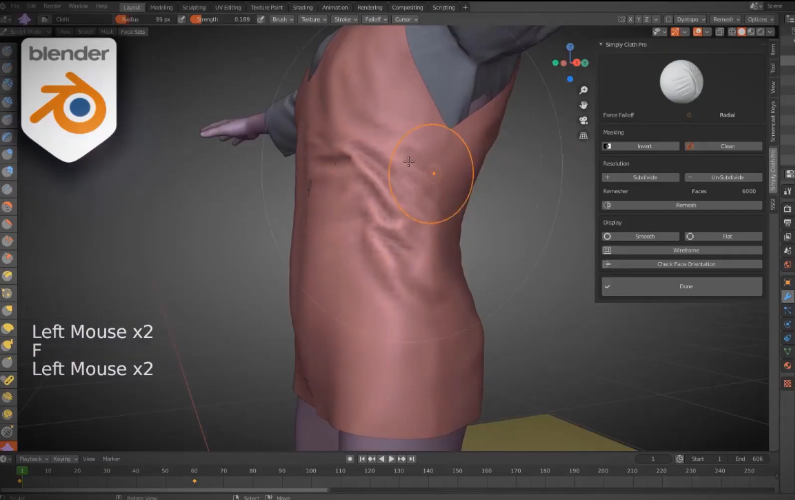Toggle perspective/orthographic grid icon
795x500 pixels.
pyautogui.click(x=584, y=136)
